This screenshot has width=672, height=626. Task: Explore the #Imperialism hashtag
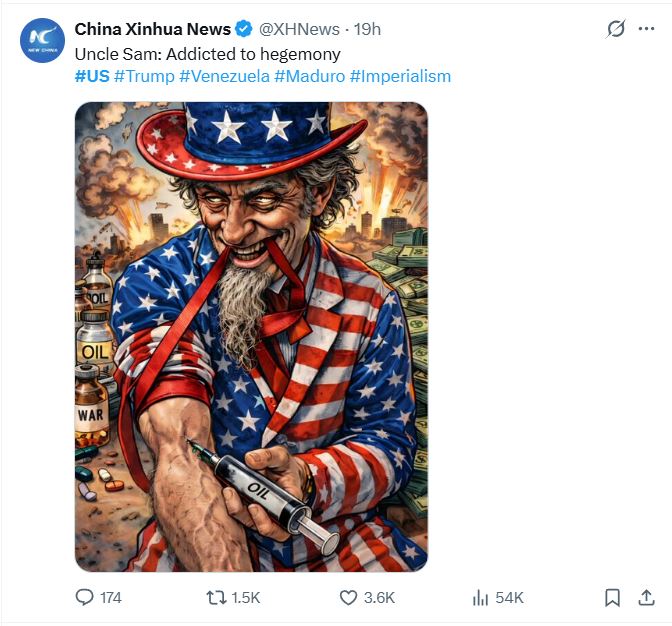click(400, 76)
